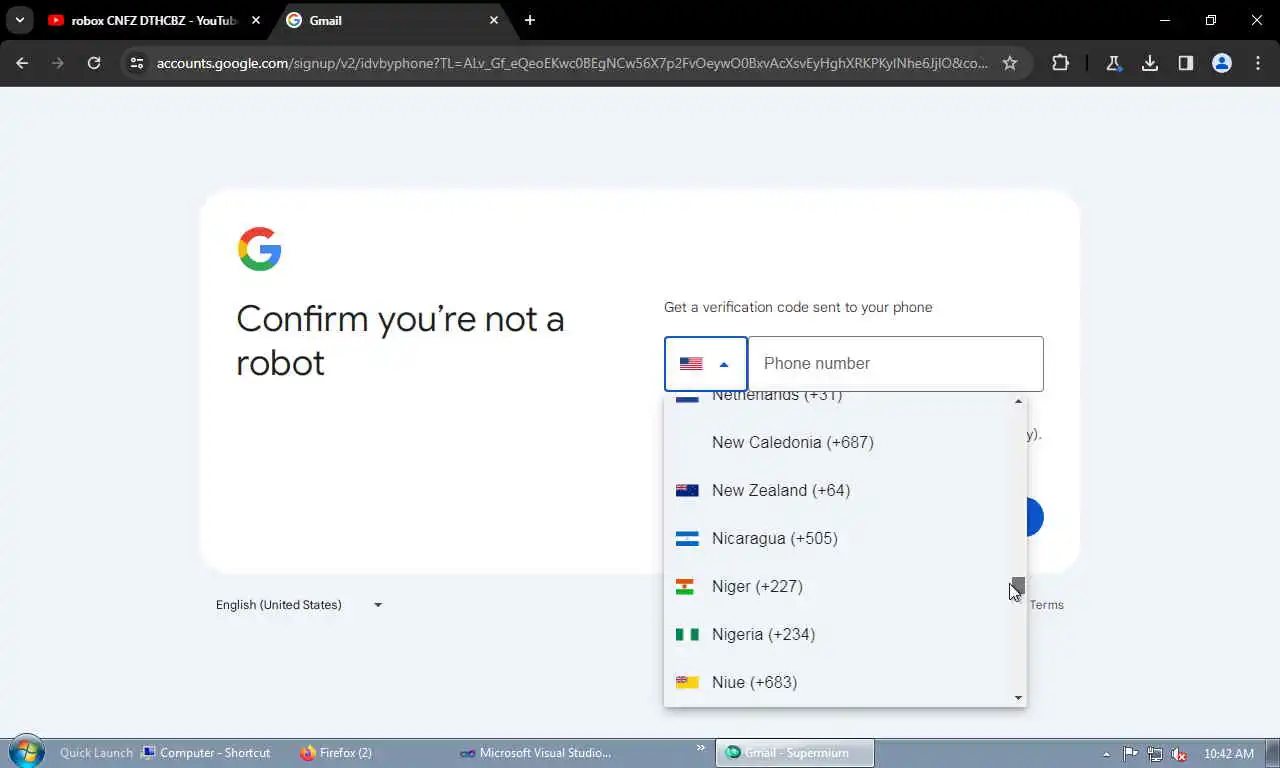
Task: Open the Extensions puzzle icon
Action: pos(1060,63)
